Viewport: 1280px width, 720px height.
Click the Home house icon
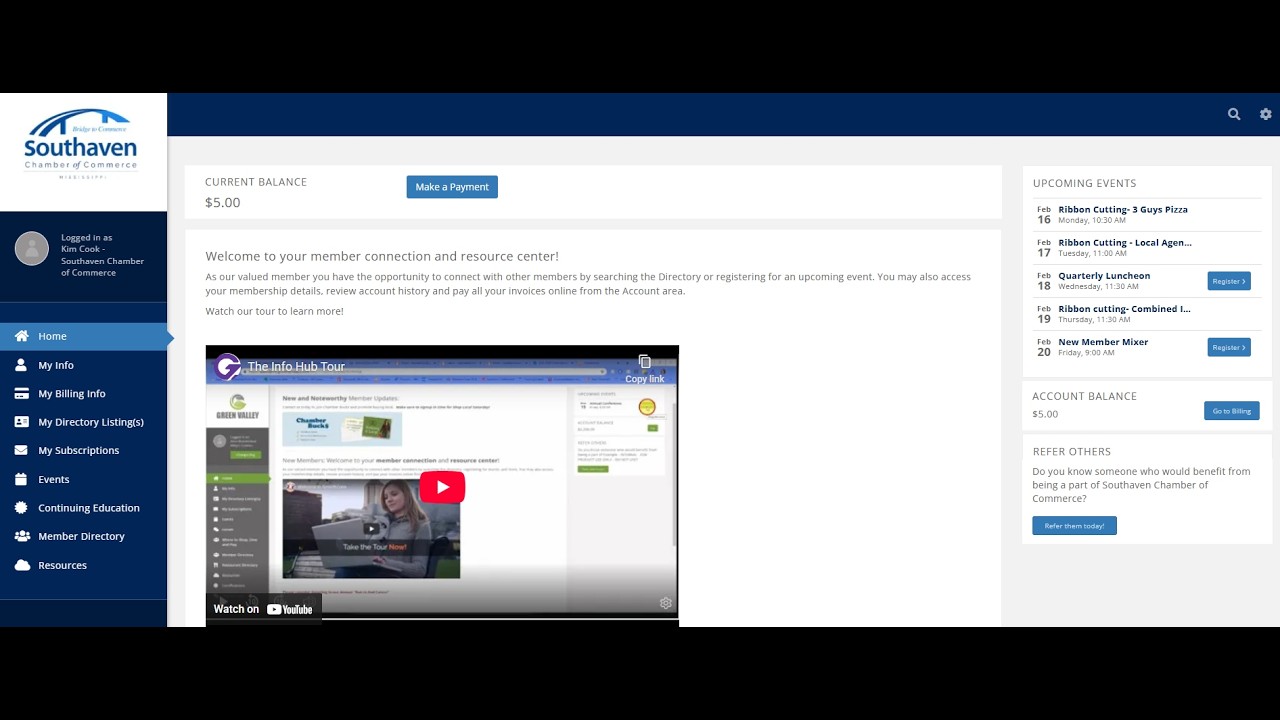coord(22,336)
